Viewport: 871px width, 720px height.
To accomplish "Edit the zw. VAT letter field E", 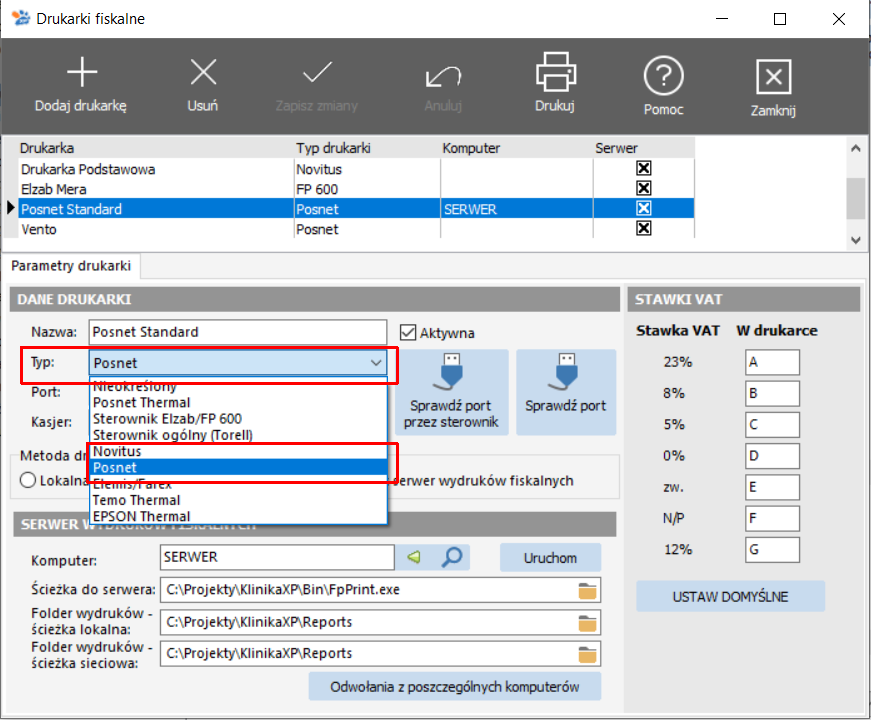I will pyautogui.click(x=772, y=487).
